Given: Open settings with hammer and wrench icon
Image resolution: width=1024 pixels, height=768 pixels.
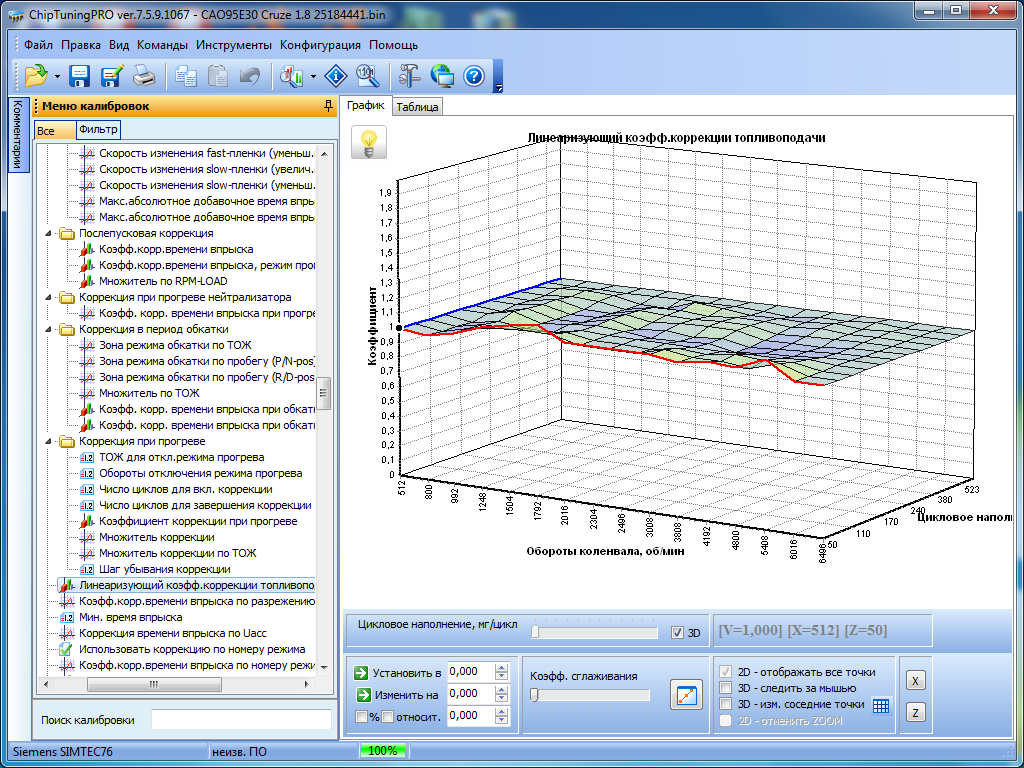Looking at the screenshot, I should point(410,75).
